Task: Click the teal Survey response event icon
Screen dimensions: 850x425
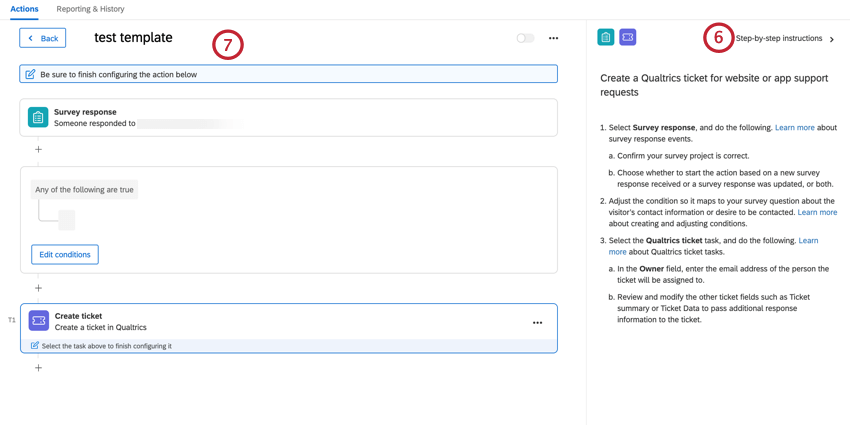Action: click(x=38, y=117)
